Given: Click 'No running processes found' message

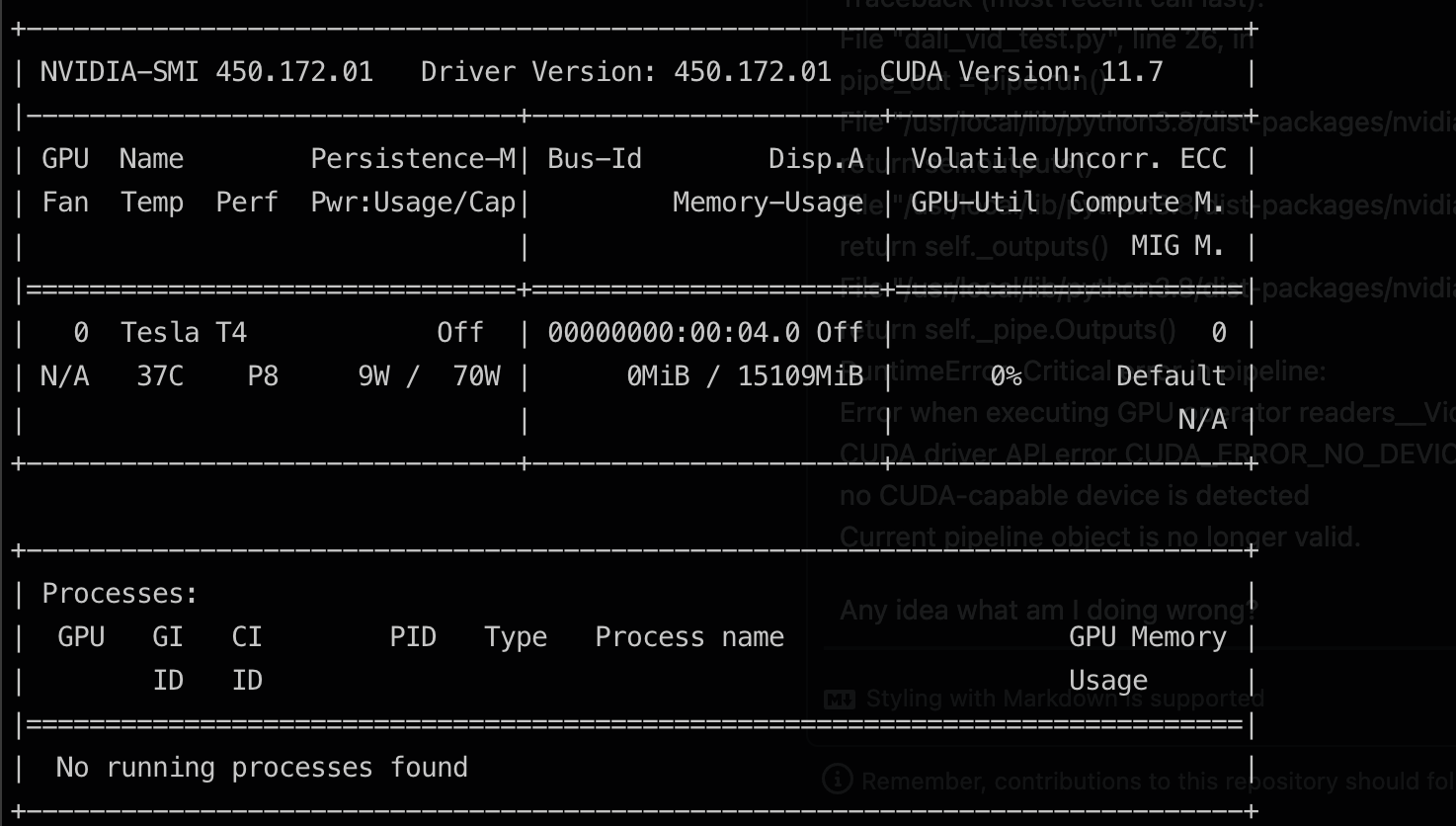Looking at the screenshot, I should click(x=263, y=767).
